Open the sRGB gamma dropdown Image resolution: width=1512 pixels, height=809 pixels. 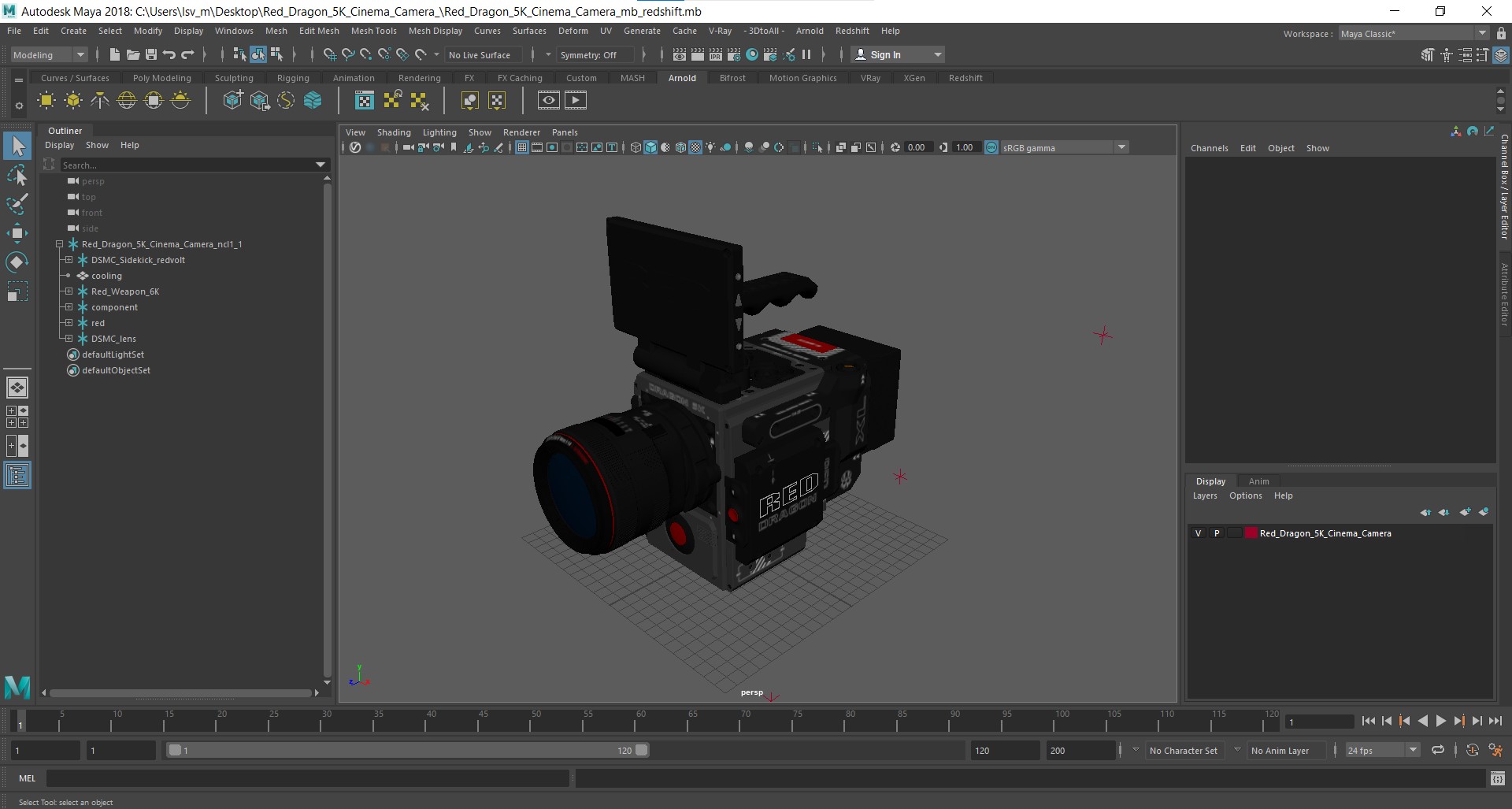(1065, 147)
